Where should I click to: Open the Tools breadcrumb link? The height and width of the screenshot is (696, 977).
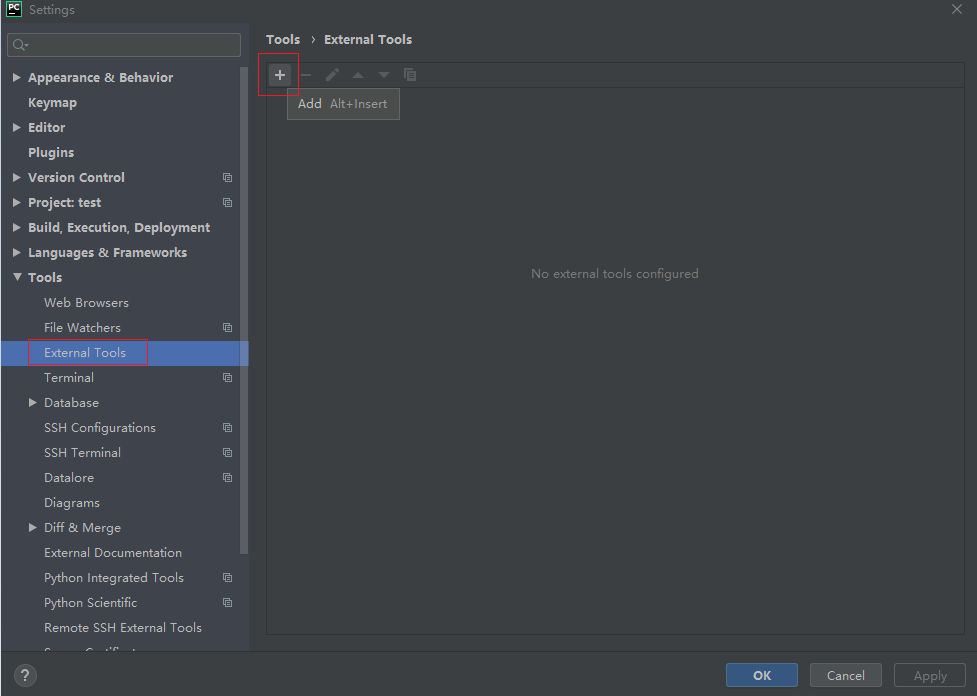(283, 39)
